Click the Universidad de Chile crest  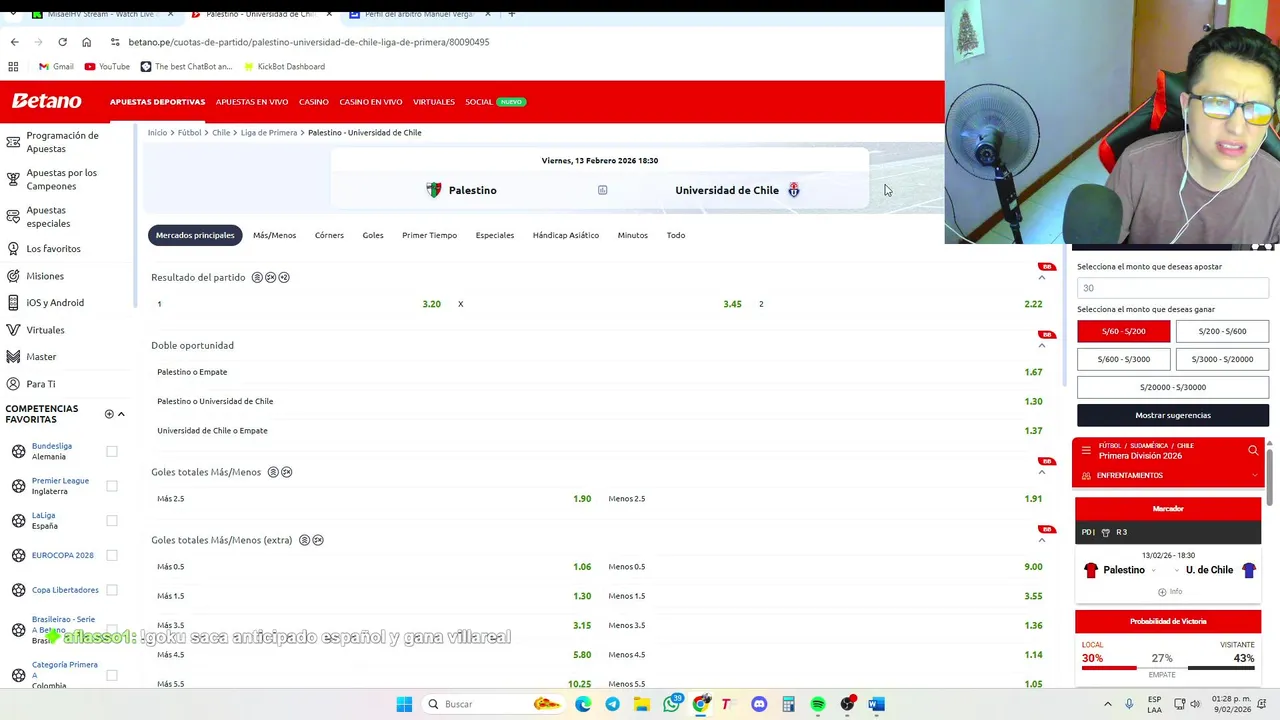794,190
